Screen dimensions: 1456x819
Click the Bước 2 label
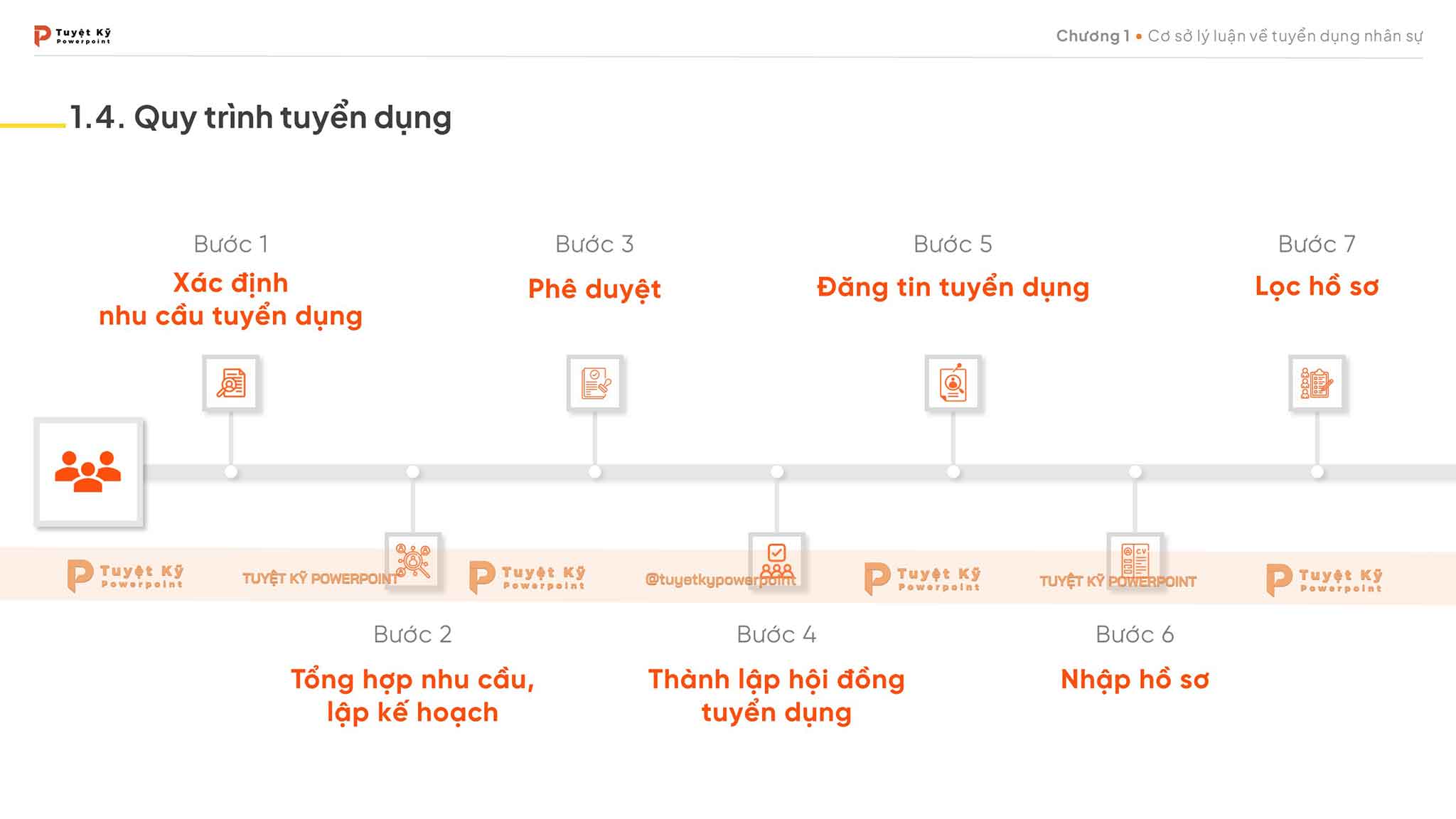tap(413, 634)
